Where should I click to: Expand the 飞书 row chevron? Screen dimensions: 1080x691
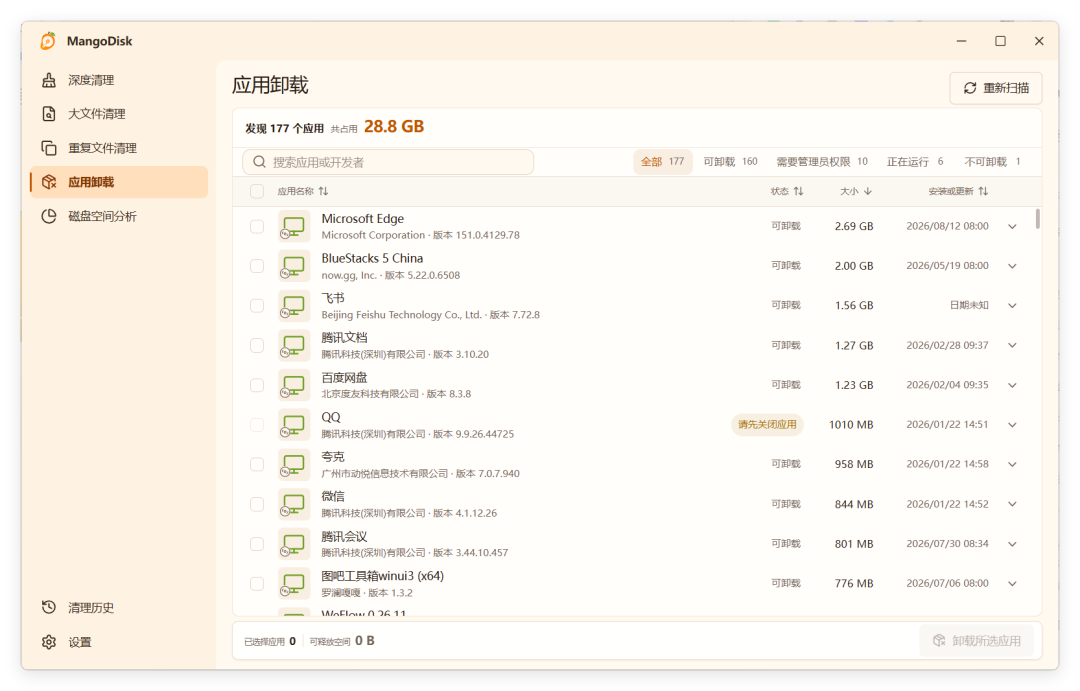coord(1012,305)
